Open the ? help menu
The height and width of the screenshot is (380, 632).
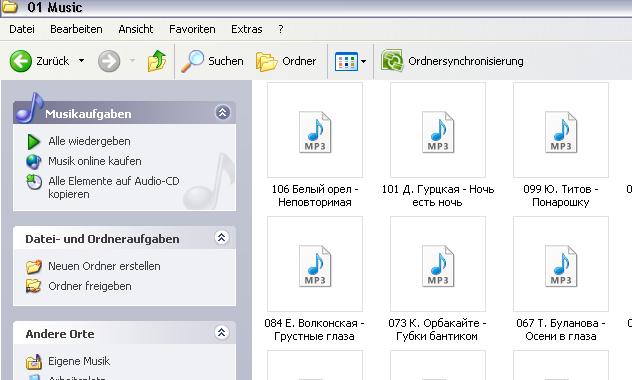(x=281, y=29)
